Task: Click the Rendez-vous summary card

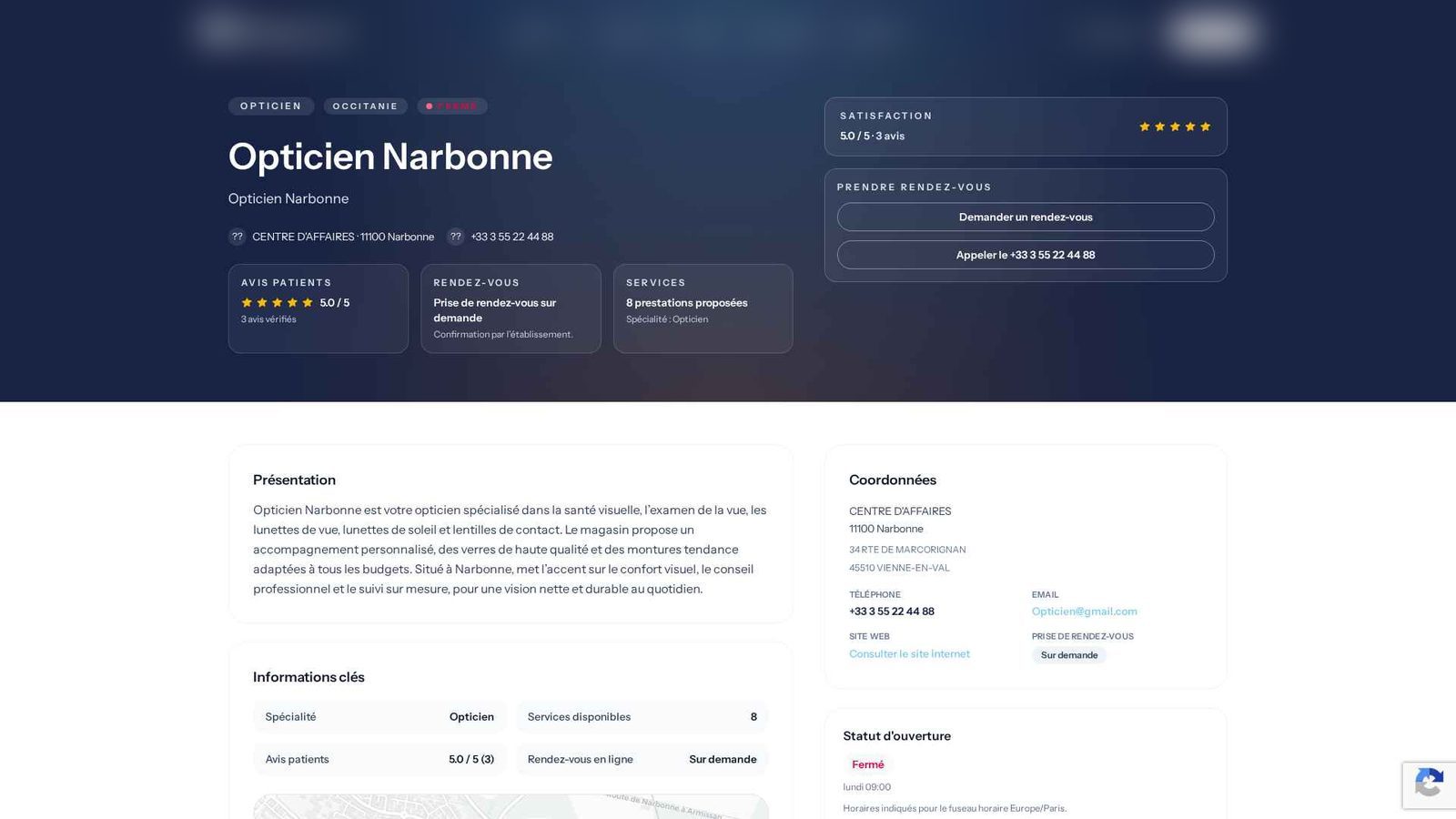Action: (511, 308)
